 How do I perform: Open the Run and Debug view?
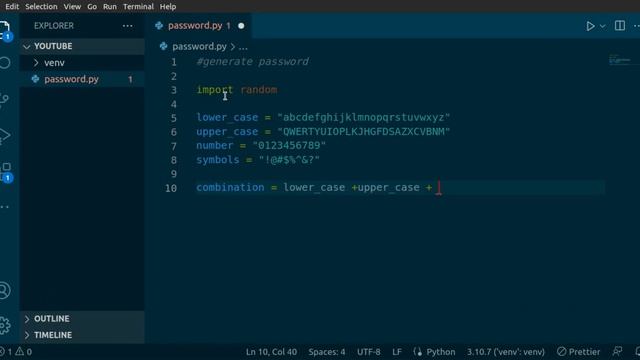point(4,136)
